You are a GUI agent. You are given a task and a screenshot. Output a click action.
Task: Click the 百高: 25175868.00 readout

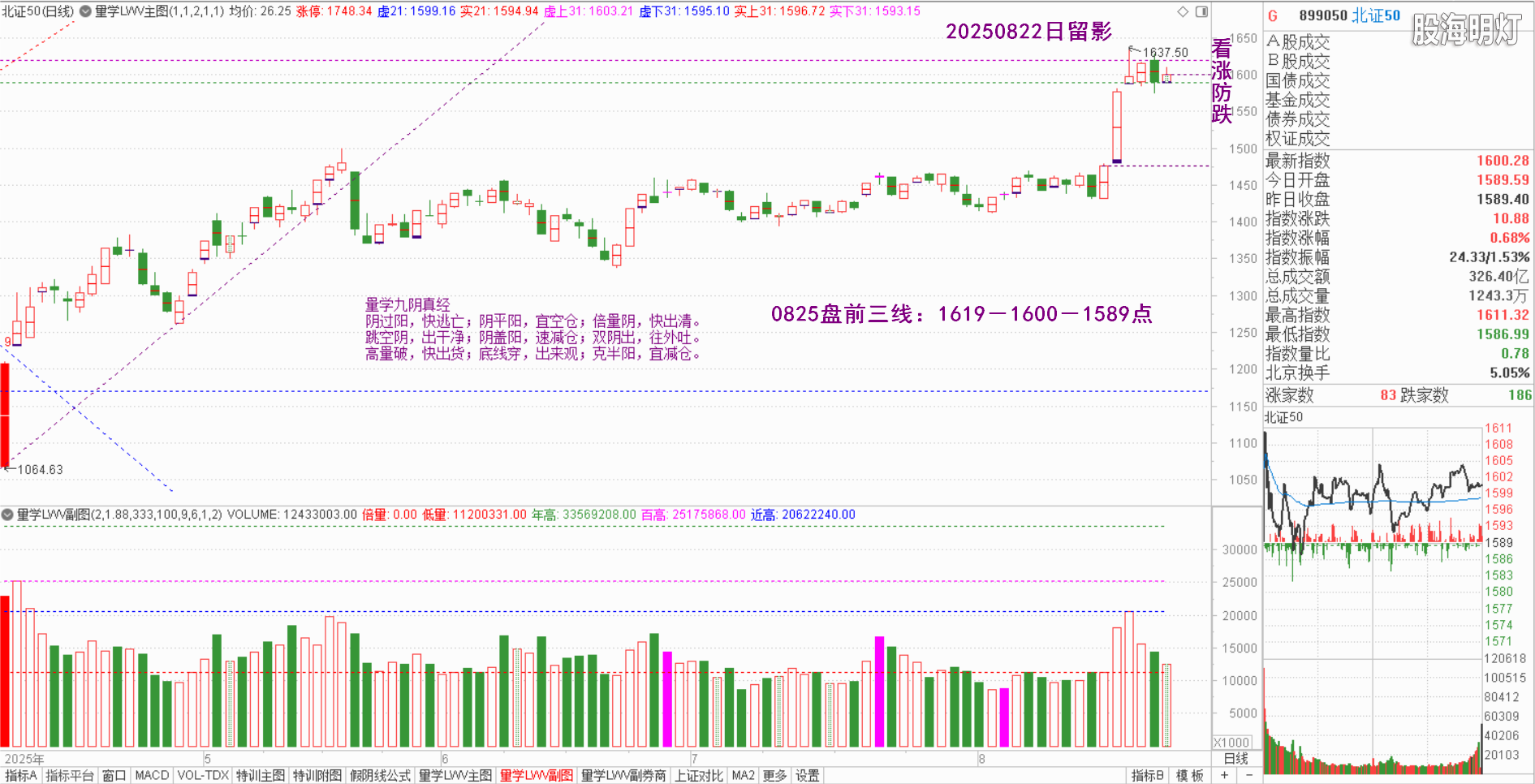tap(693, 515)
